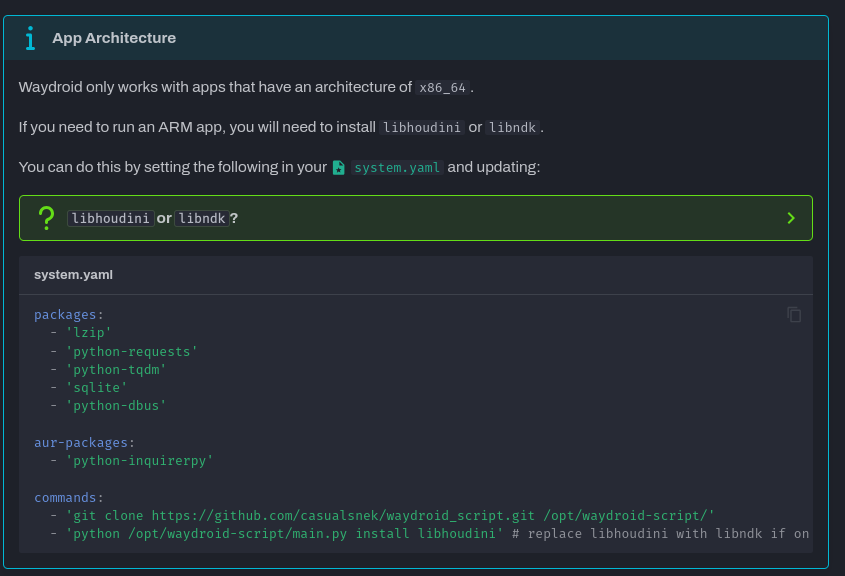Click the 'python-inquirerpy' AUR package line
845x576 pixels.
(x=139, y=460)
